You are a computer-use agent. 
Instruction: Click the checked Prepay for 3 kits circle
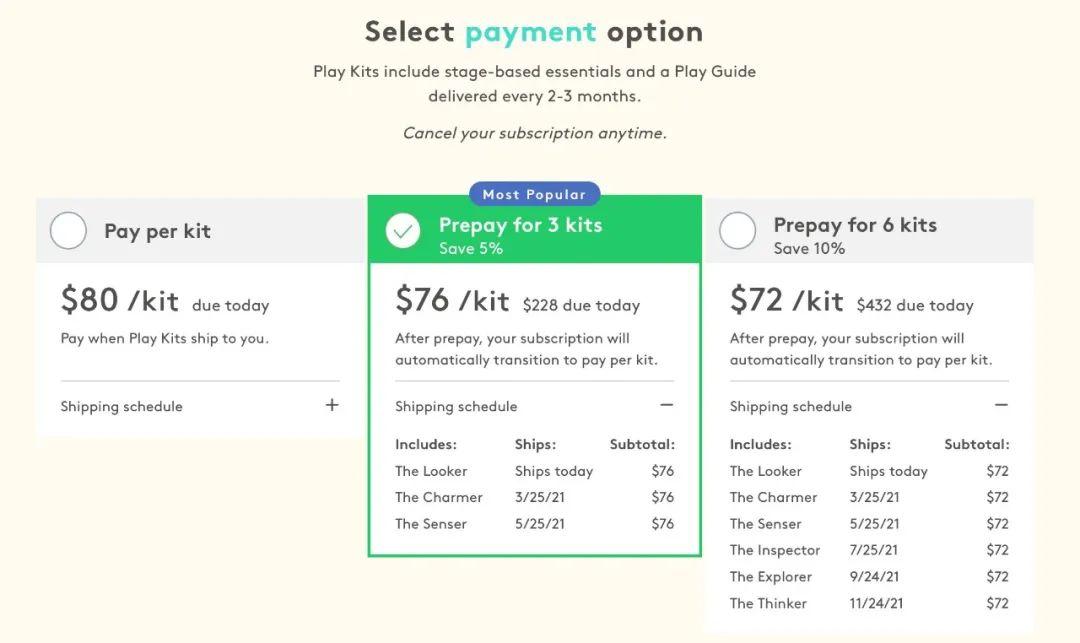403,231
